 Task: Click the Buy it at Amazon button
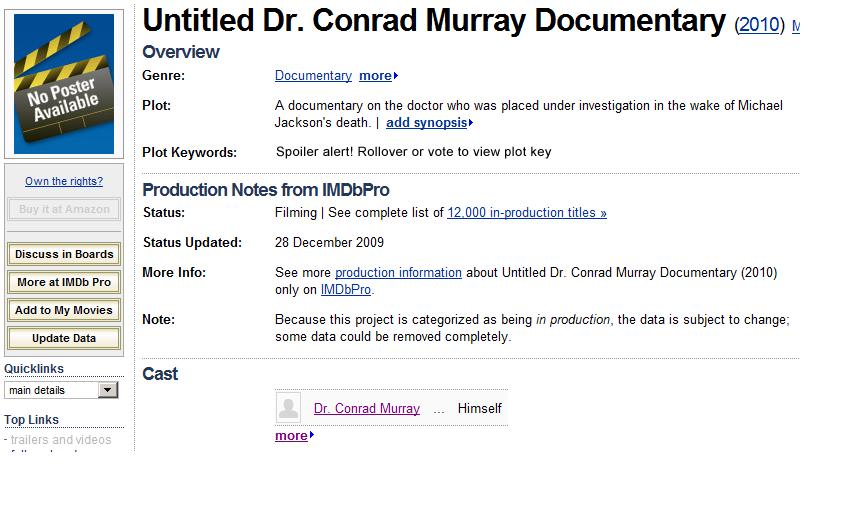pos(64,209)
